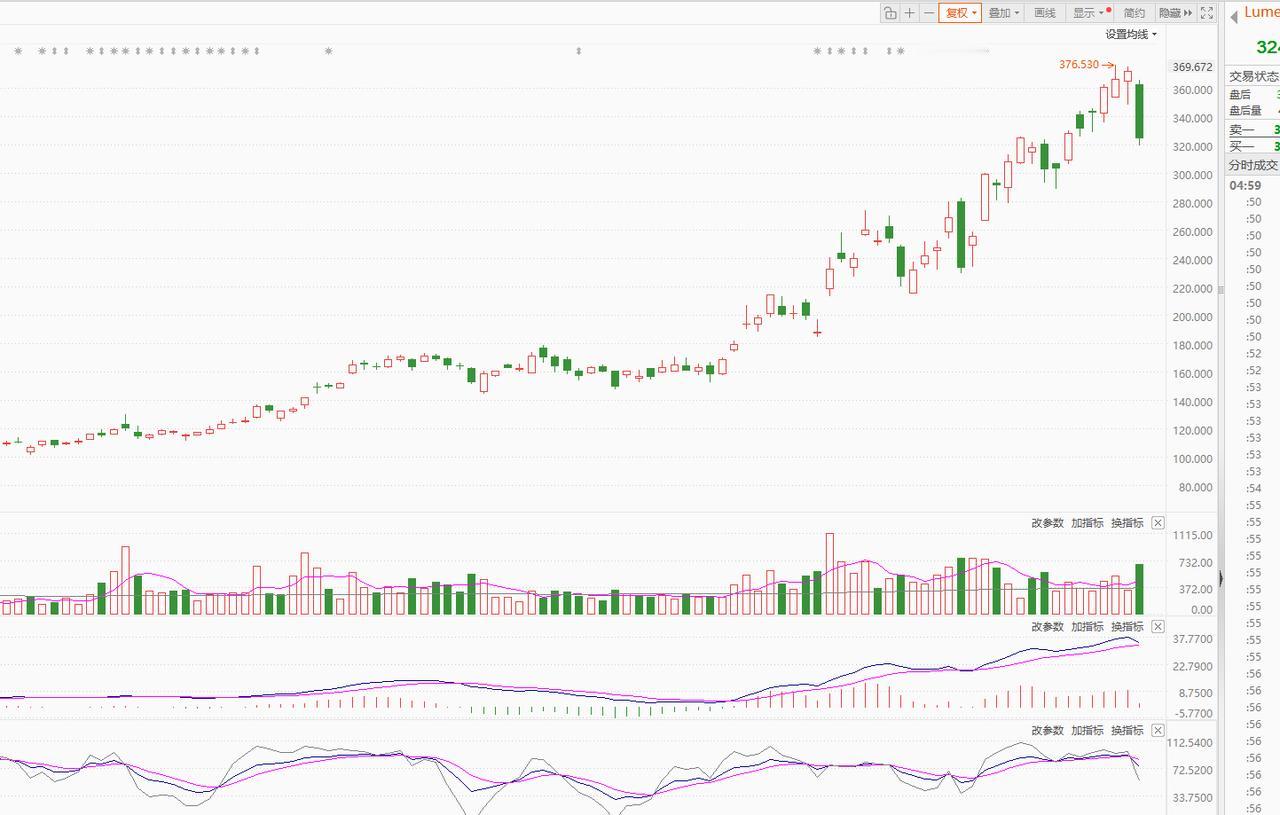Click the 37.7700 MACD axis value

pos(1192,639)
